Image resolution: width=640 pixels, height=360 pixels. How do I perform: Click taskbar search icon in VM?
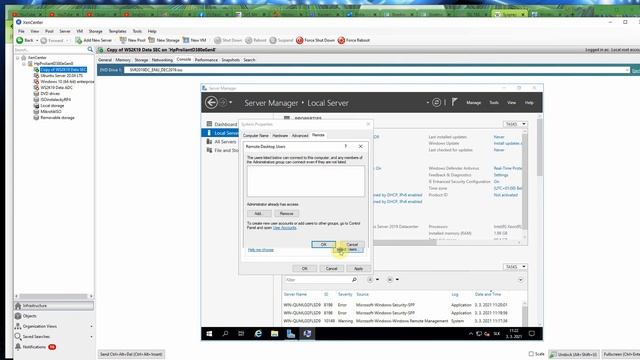click(225, 333)
